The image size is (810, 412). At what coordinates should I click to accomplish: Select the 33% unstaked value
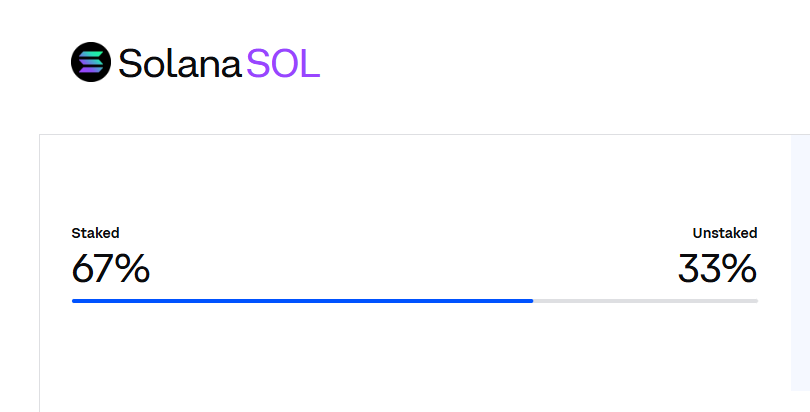click(x=717, y=269)
